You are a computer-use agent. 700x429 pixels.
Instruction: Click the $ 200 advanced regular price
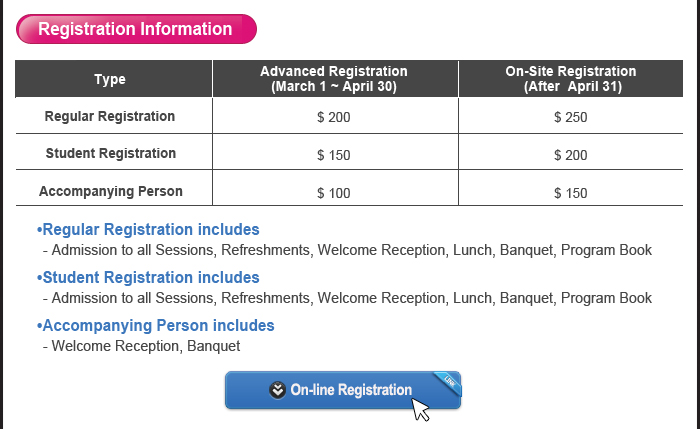(x=334, y=117)
